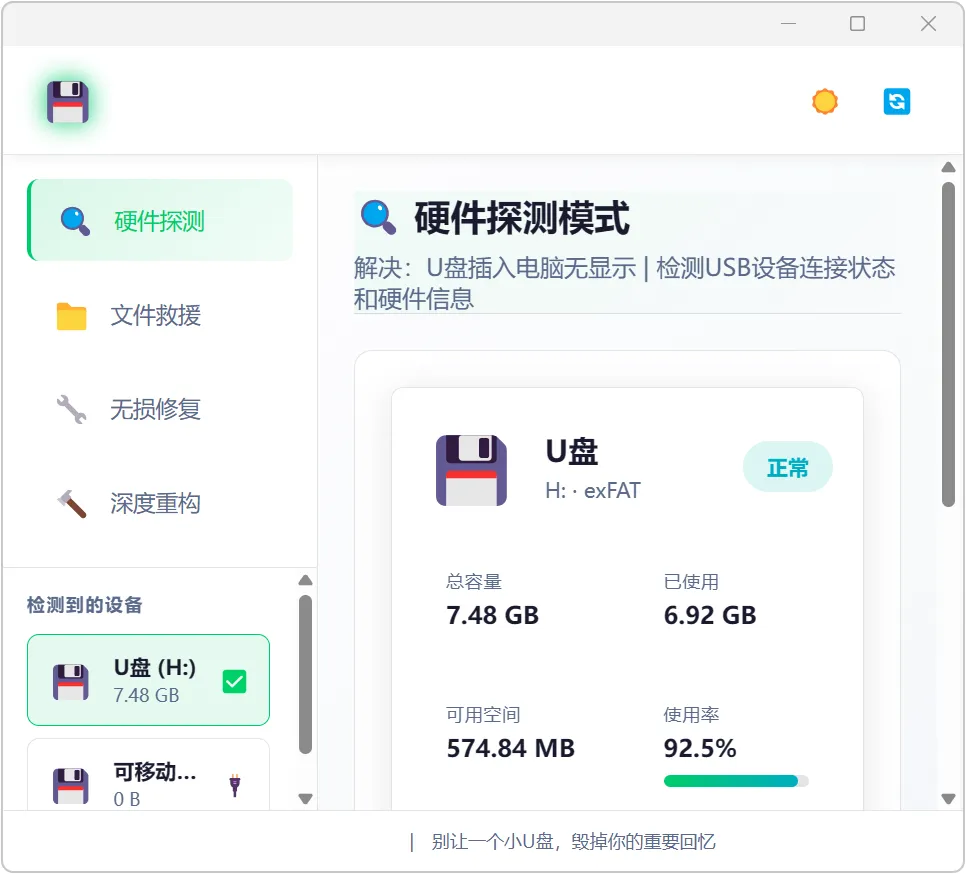Click the 7.48 GB total capacity value
The height and width of the screenshot is (874, 966).
pyautogui.click(x=492, y=615)
